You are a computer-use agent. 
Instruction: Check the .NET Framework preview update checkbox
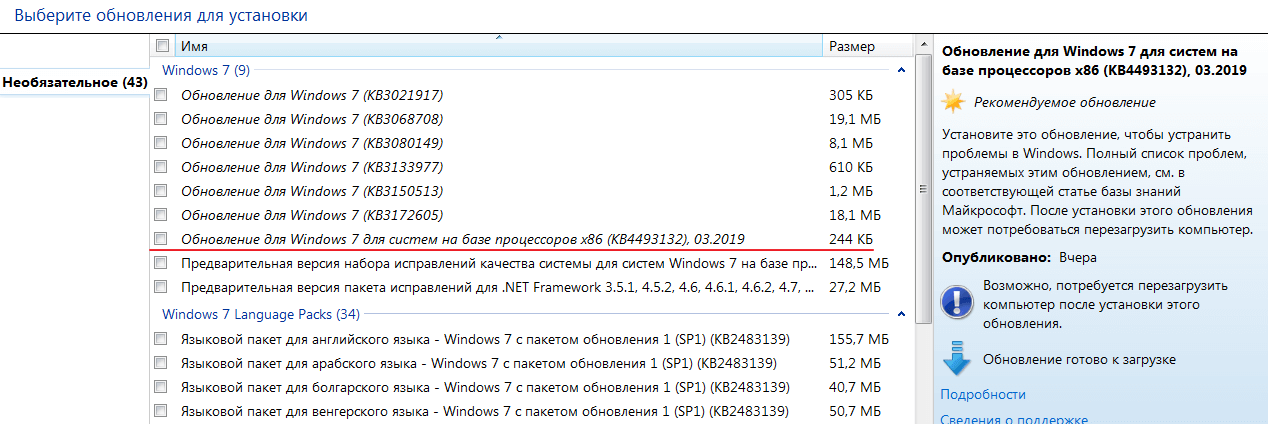tap(161, 287)
